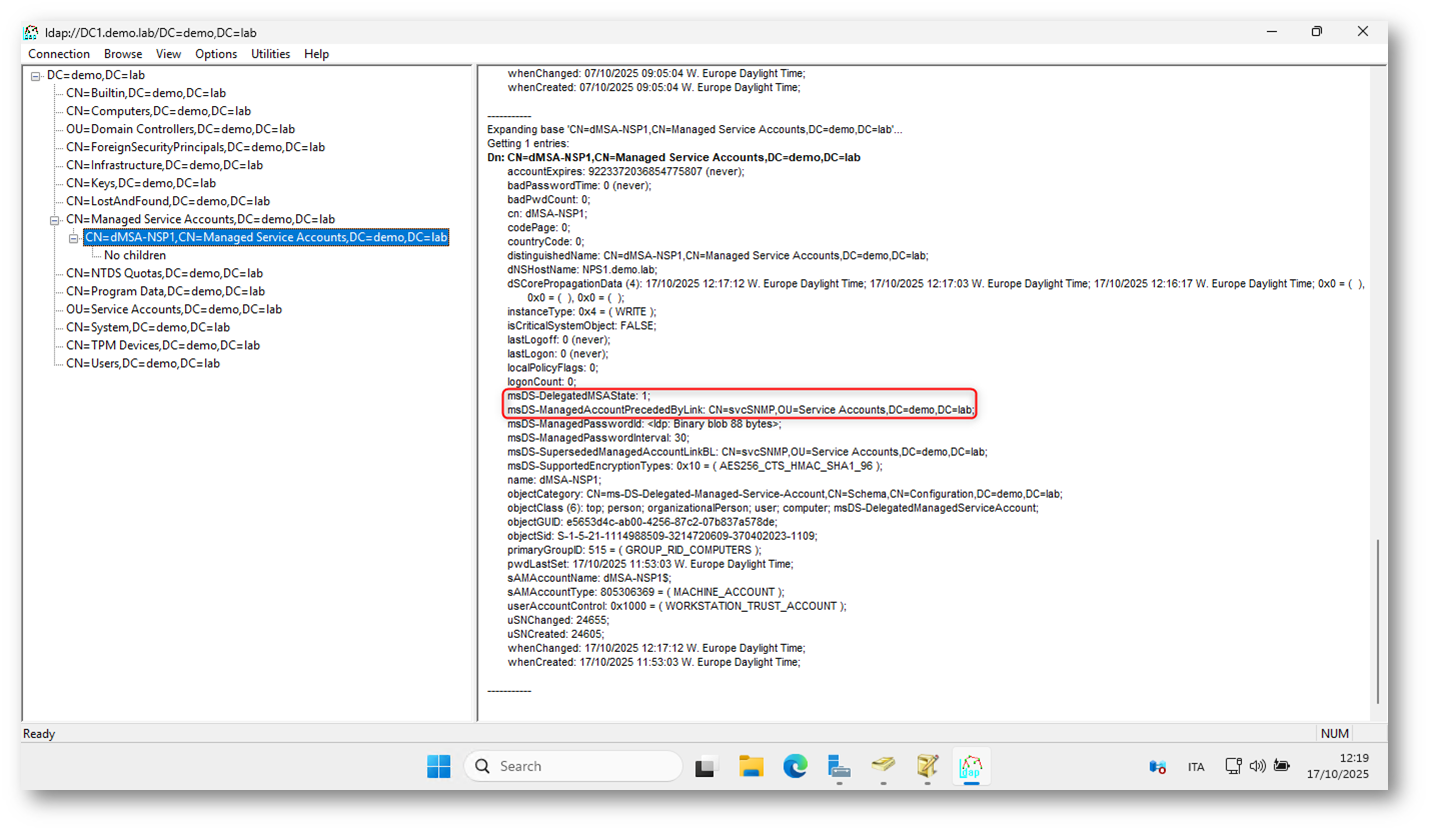Click the 'primaryGroupID: 515' line
The image size is (1430, 832).
634,550
